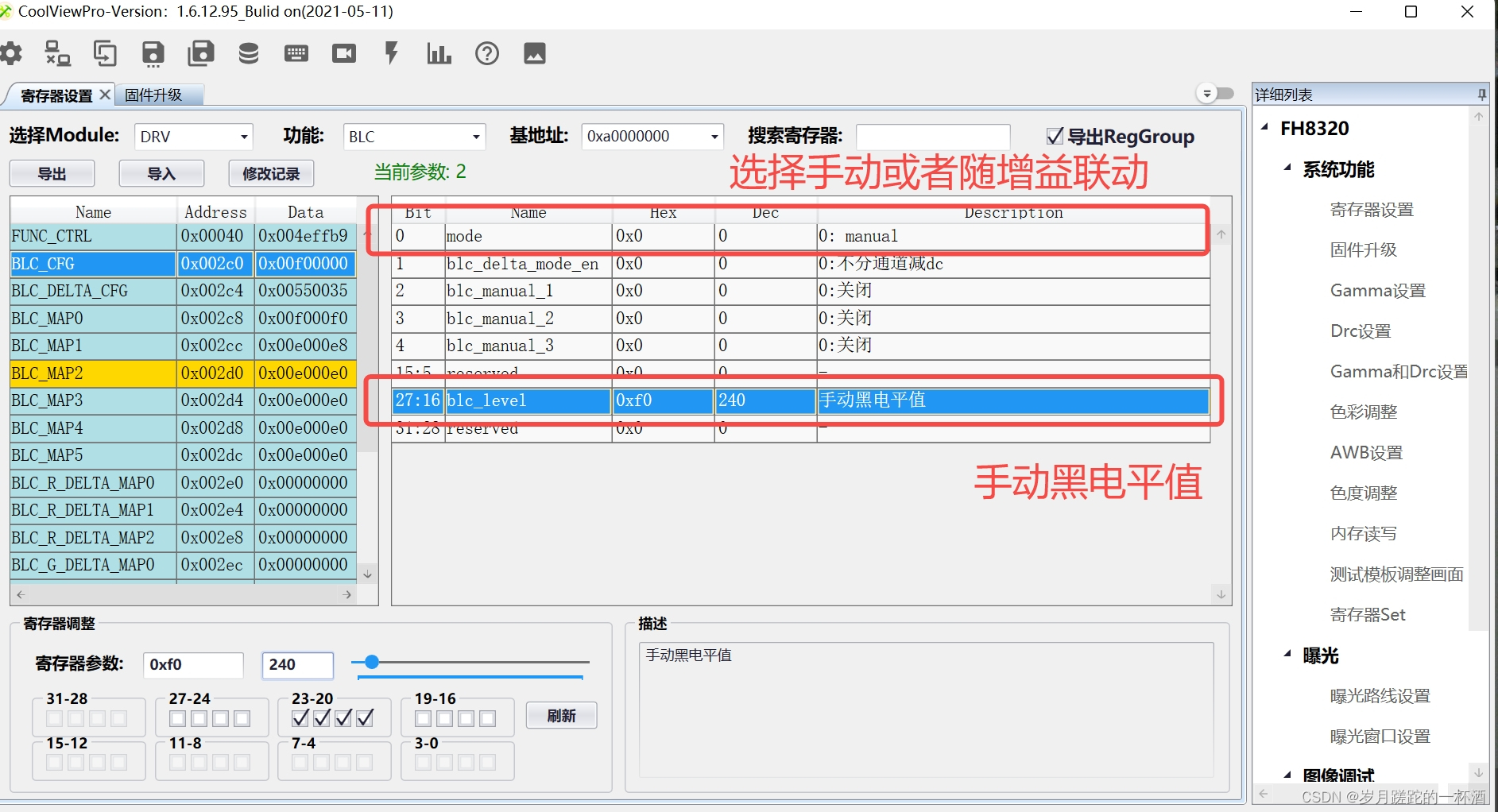Select the BLC_DELTA_CFG register row
Image resolution: width=1498 pixels, height=812 pixels.
[184, 291]
